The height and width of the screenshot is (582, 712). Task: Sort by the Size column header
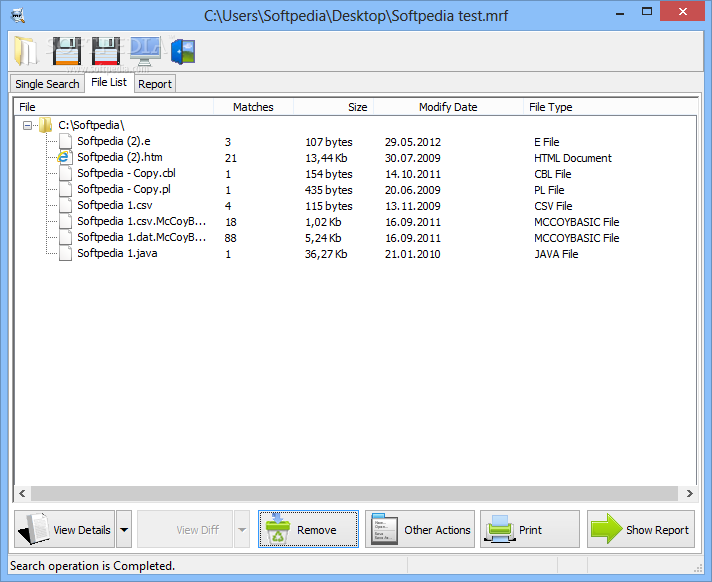tap(334, 107)
